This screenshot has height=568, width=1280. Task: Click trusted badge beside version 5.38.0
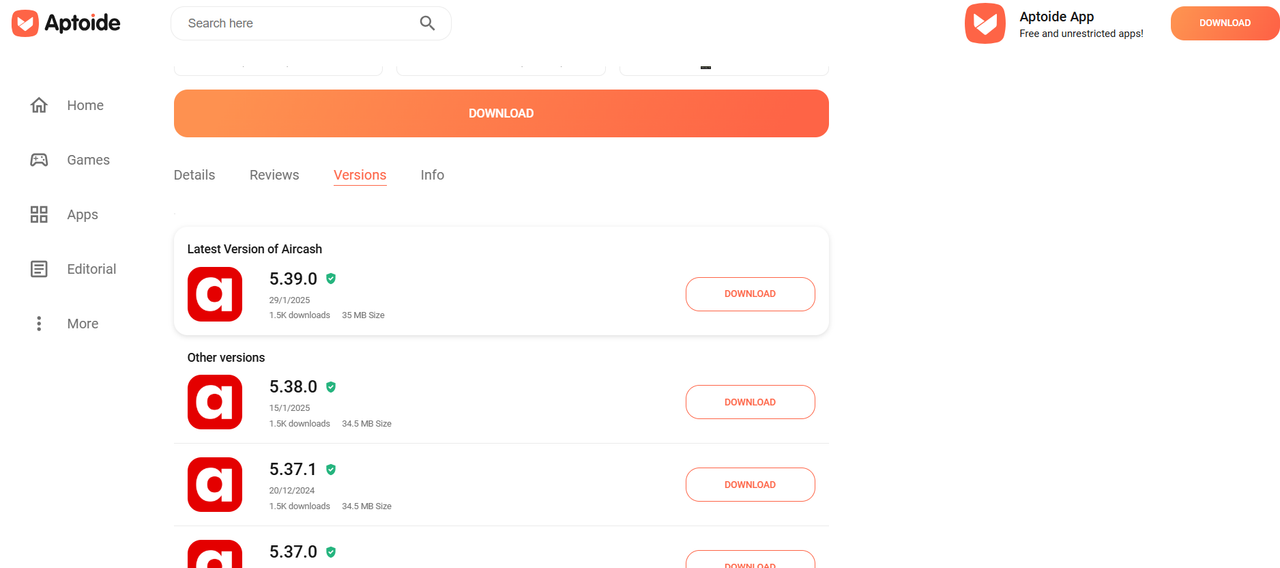[x=331, y=387]
